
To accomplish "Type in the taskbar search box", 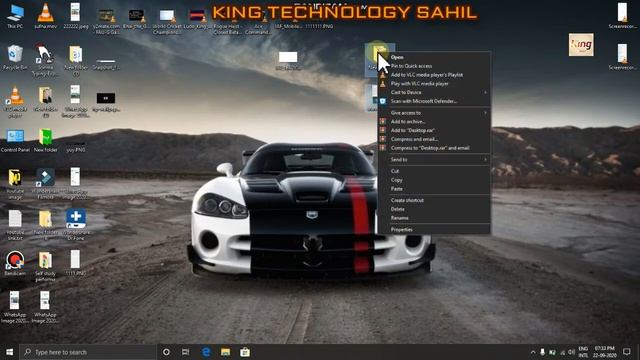I will click(88, 352).
